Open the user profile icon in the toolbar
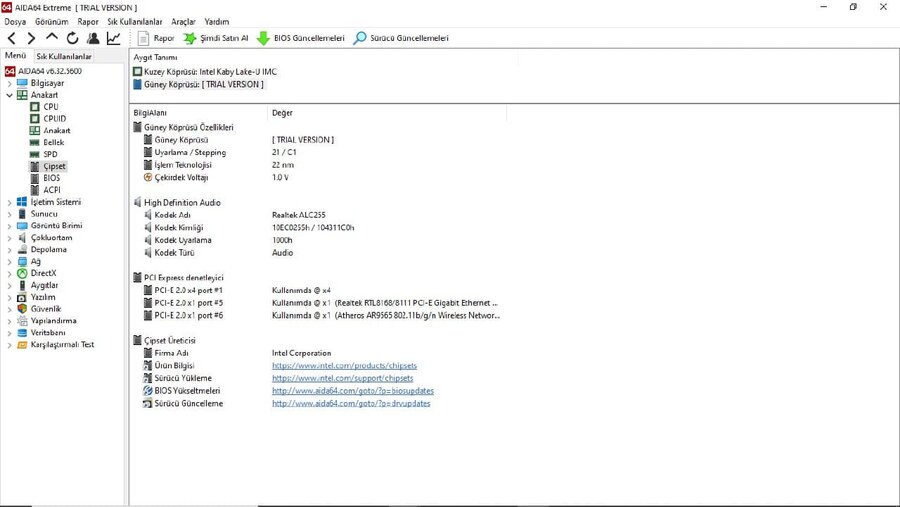The width and height of the screenshot is (900, 507). point(93,38)
